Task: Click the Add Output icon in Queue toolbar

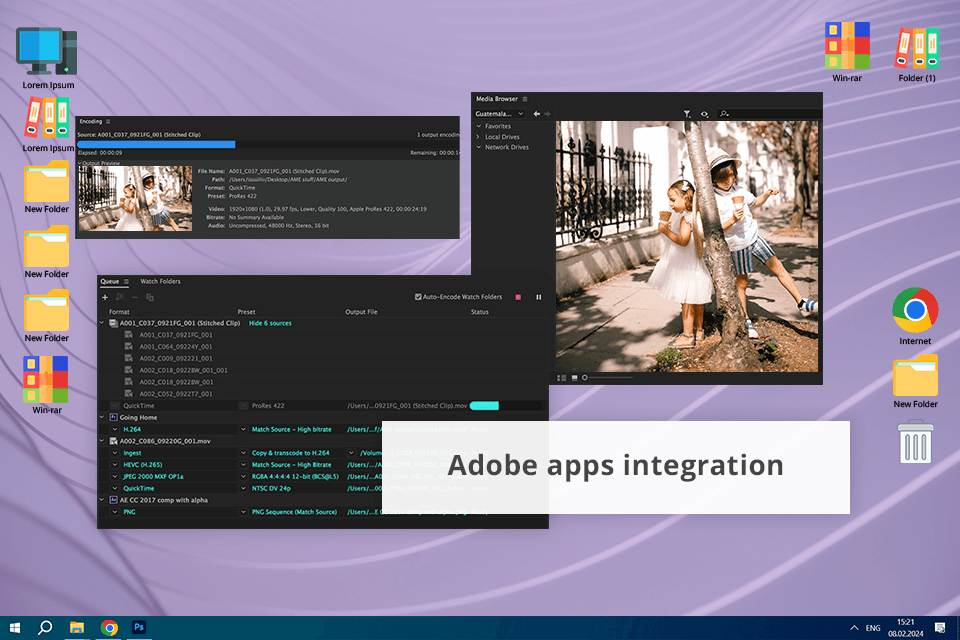Action: (x=119, y=297)
